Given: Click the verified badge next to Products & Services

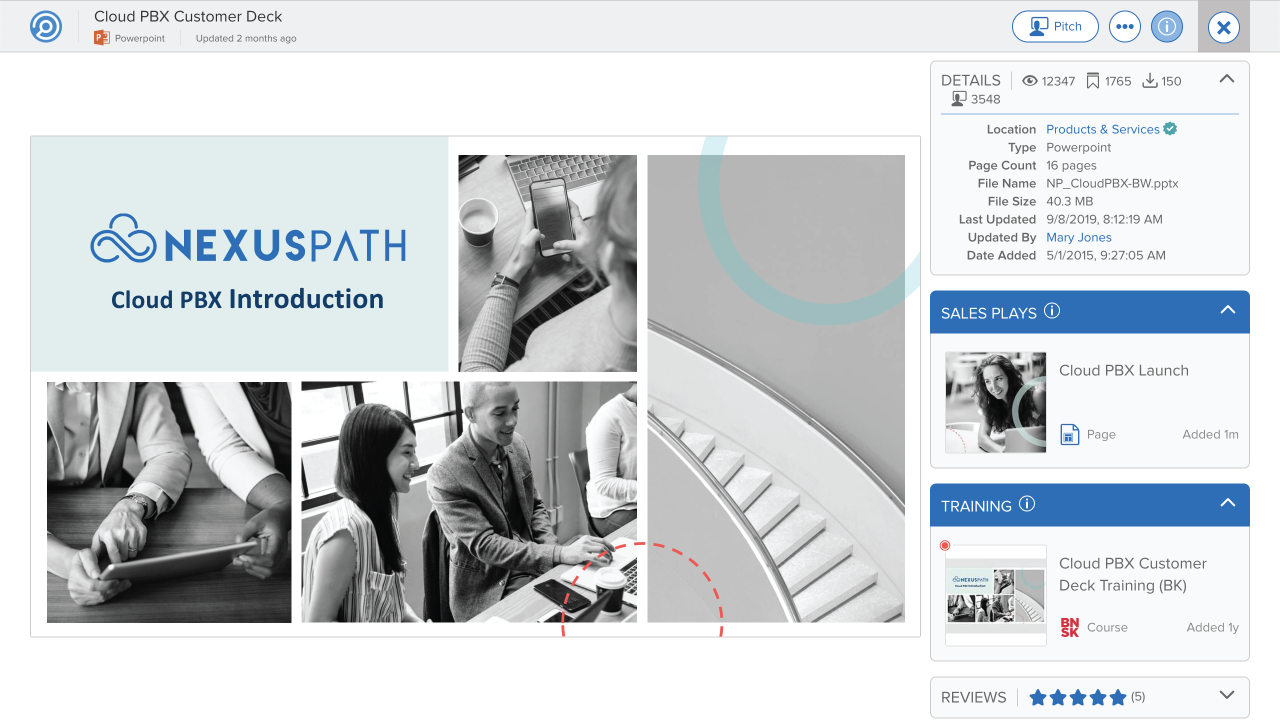Looking at the screenshot, I should point(1170,129).
